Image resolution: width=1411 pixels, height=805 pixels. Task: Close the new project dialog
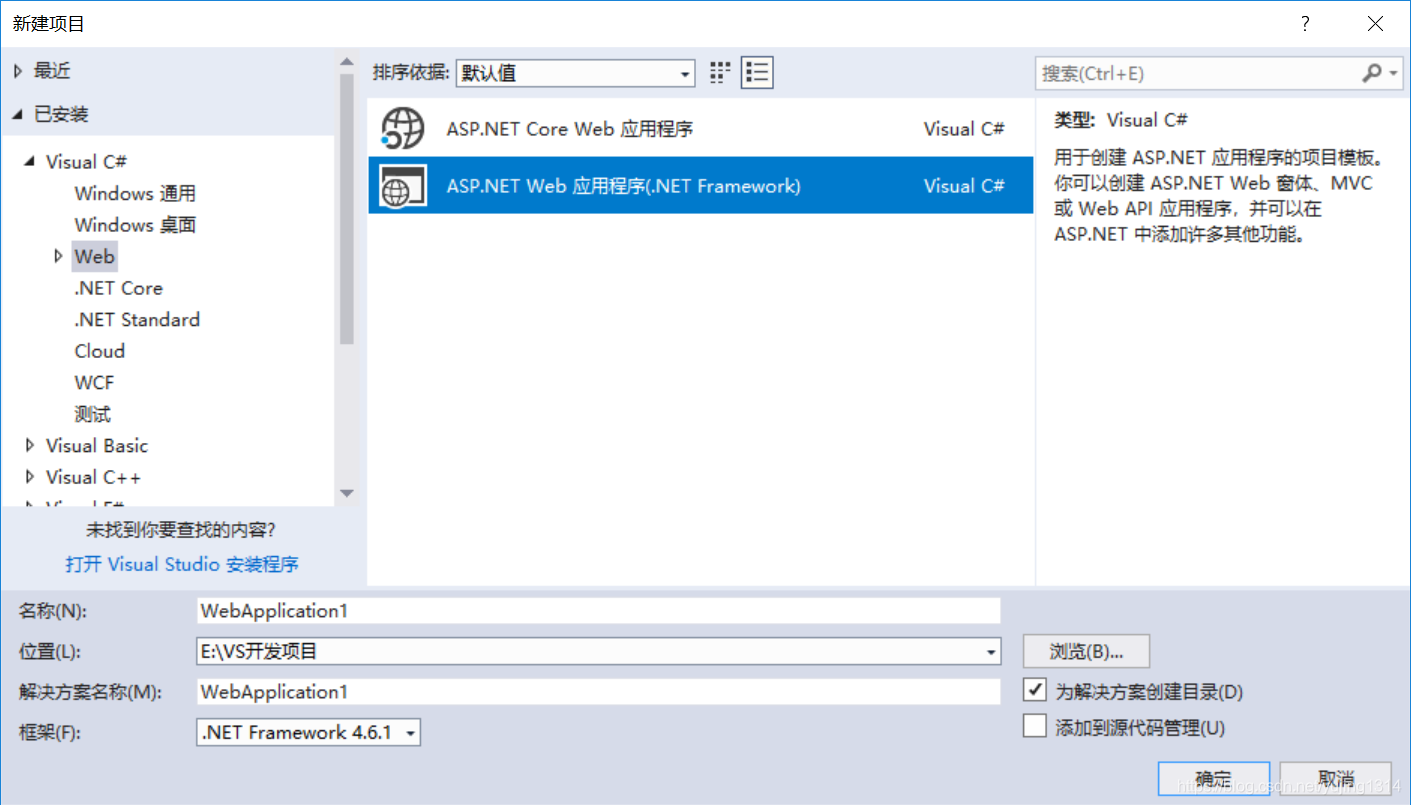(x=1375, y=24)
